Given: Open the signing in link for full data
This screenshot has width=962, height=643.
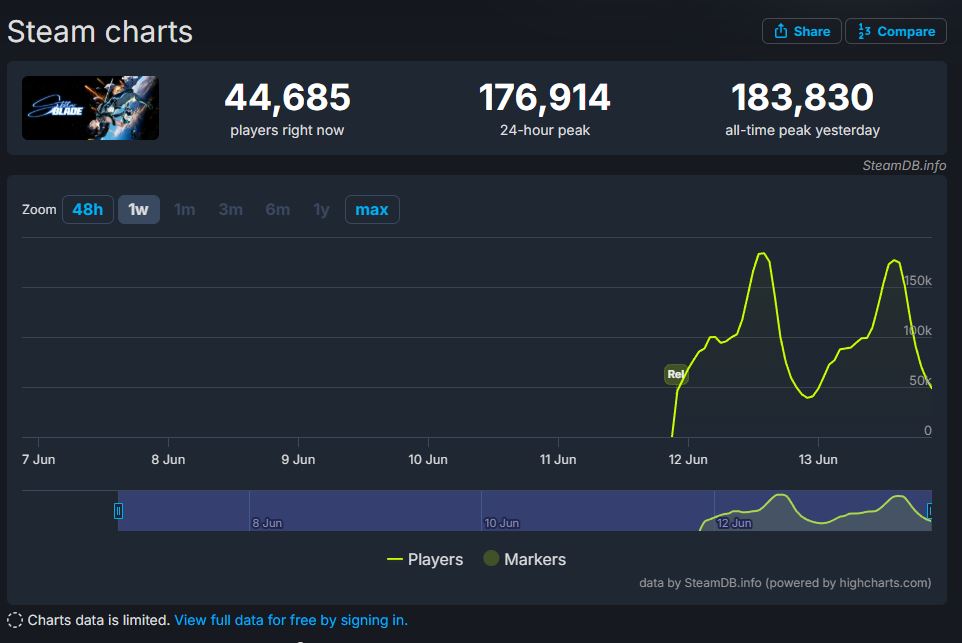Looking at the screenshot, I should [291, 620].
